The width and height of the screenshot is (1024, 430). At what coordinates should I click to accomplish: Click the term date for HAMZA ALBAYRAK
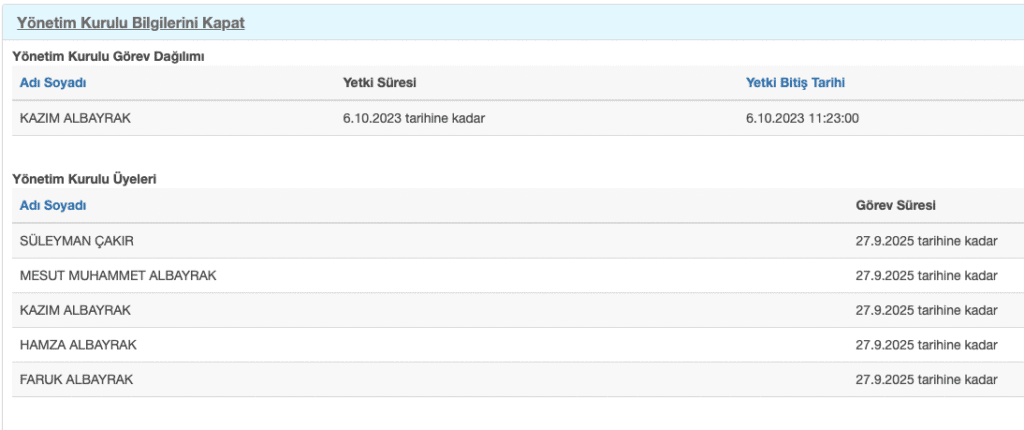click(x=927, y=345)
